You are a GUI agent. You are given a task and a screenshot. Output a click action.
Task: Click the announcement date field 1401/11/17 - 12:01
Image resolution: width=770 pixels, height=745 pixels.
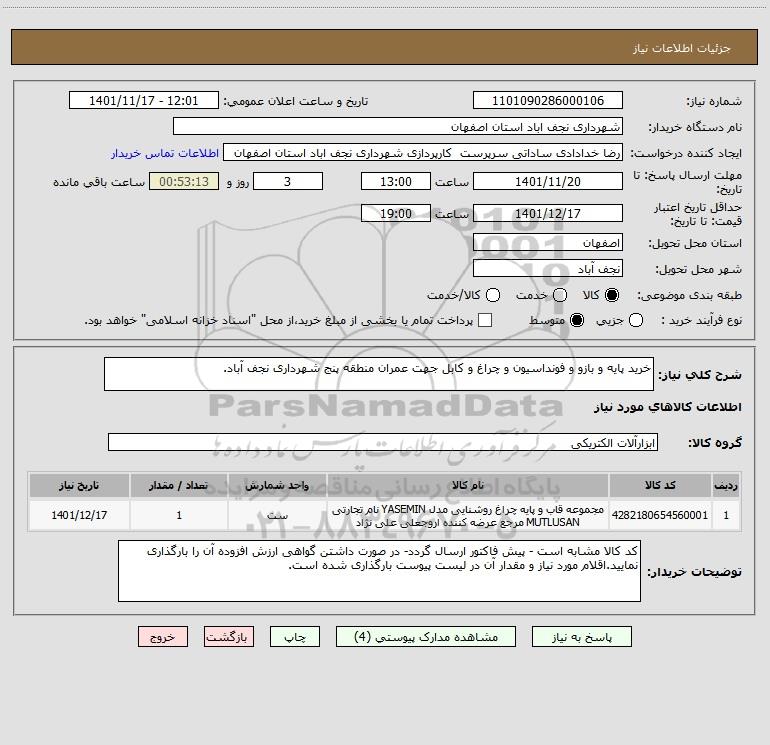click(144, 101)
